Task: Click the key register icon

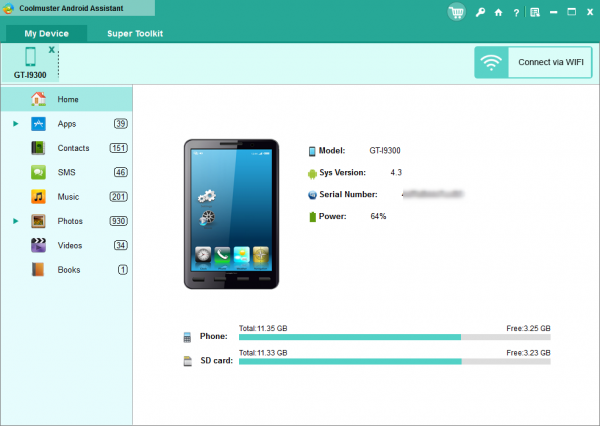Action: point(481,13)
